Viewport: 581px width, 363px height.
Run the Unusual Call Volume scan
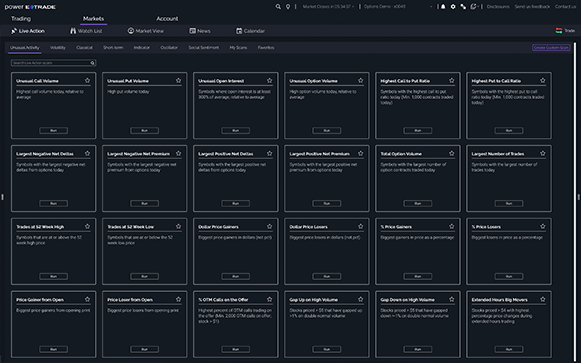coord(53,130)
